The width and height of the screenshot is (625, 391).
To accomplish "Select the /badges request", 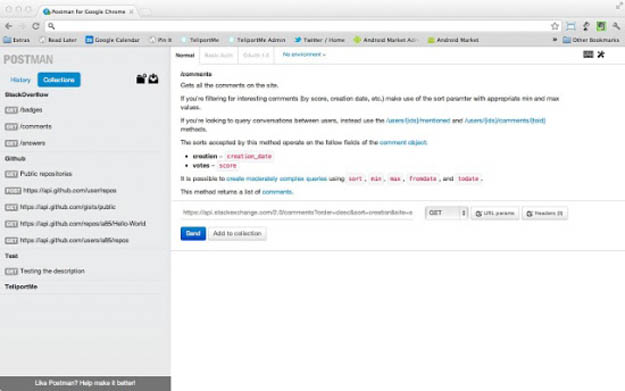I will (x=24, y=110).
